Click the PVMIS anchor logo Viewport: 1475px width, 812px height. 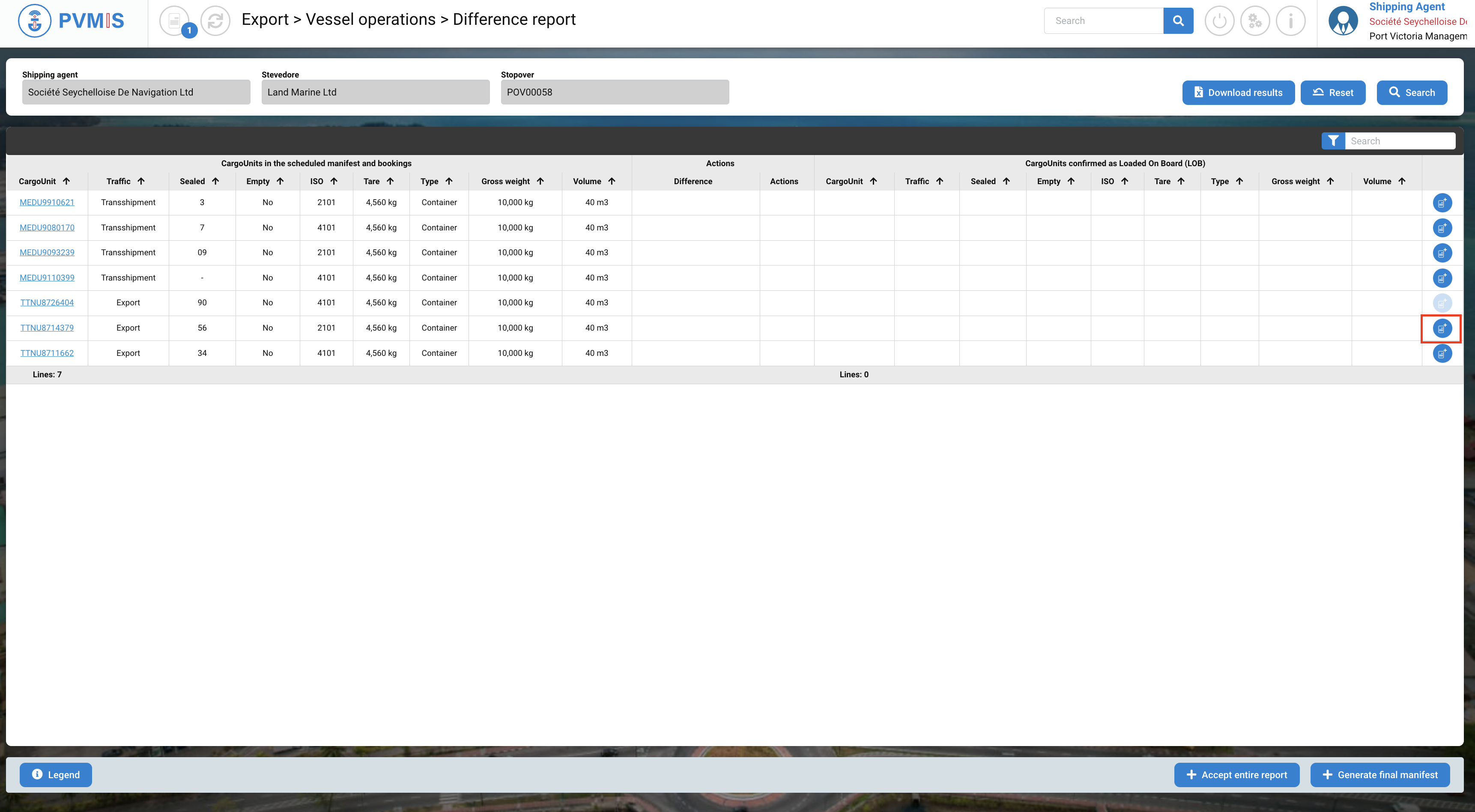pos(34,21)
